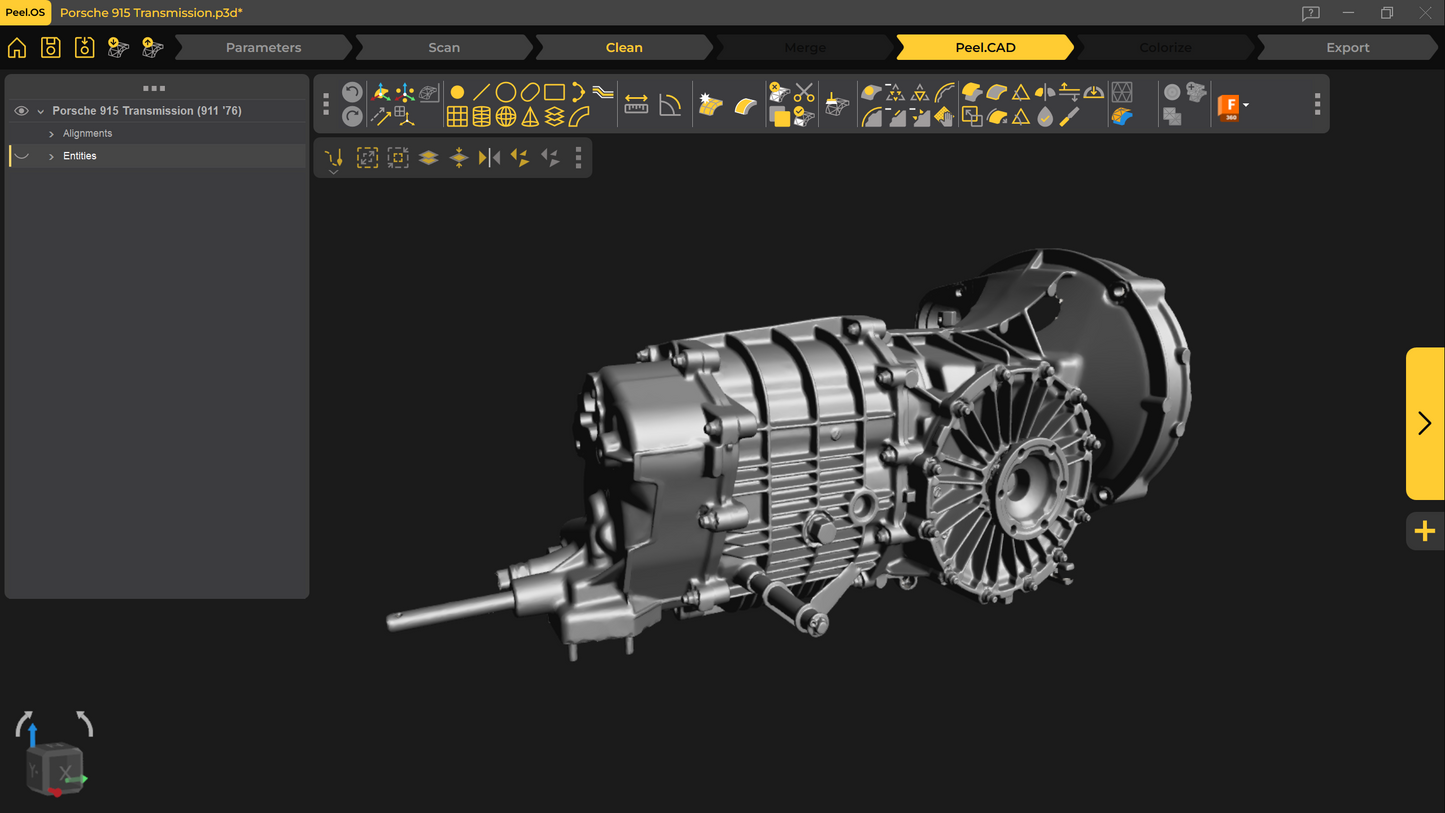Expand the Alignments tree node

click(x=52, y=134)
